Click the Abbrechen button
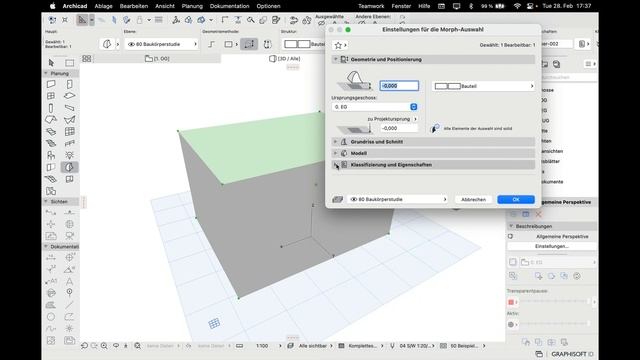640x360 pixels. [x=473, y=199]
